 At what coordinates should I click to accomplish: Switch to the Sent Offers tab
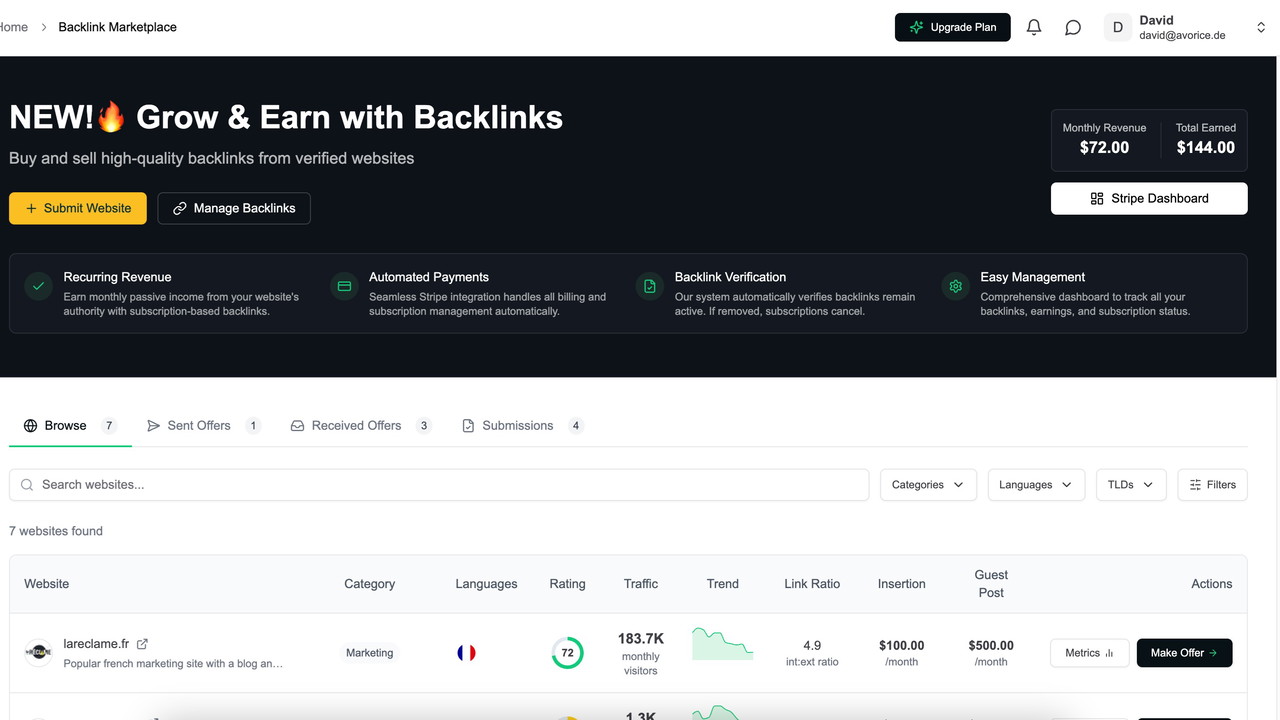coord(198,426)
